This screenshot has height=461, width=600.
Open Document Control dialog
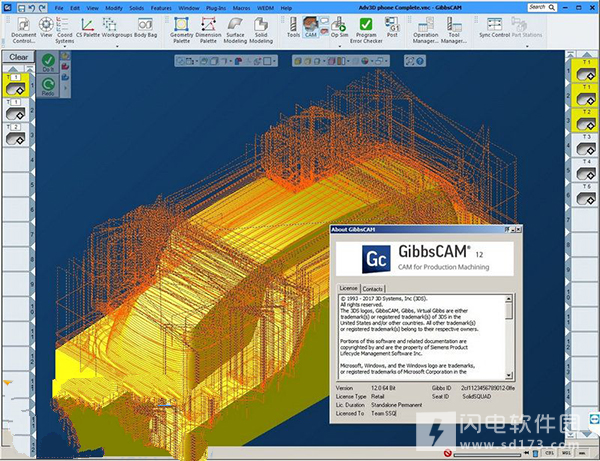click(x=23, y=30)
